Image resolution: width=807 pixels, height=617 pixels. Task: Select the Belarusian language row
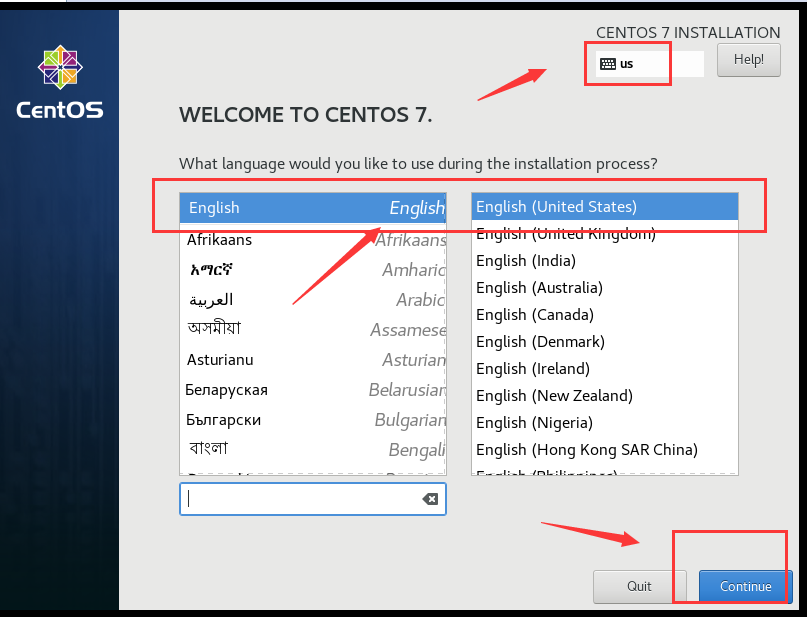tap(313, 390)
